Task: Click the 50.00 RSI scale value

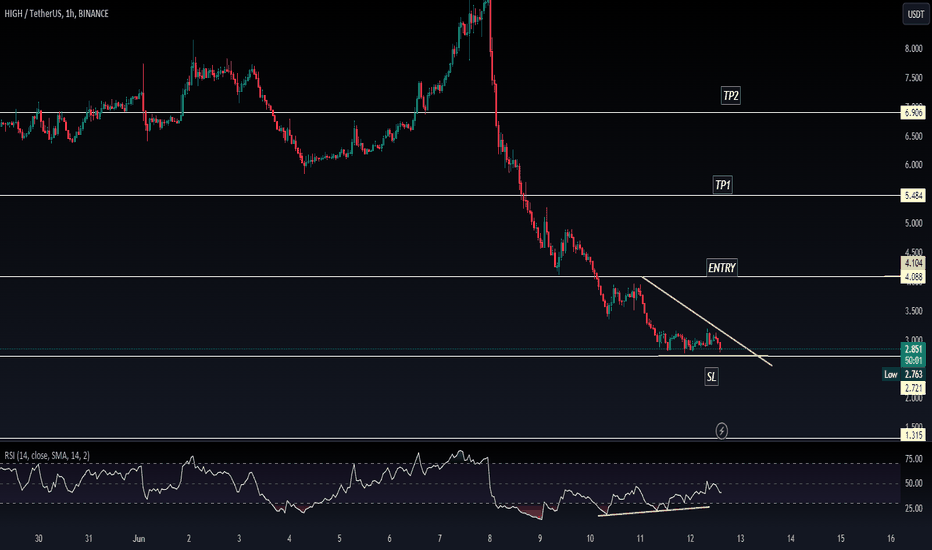Action: pos(914,483)
